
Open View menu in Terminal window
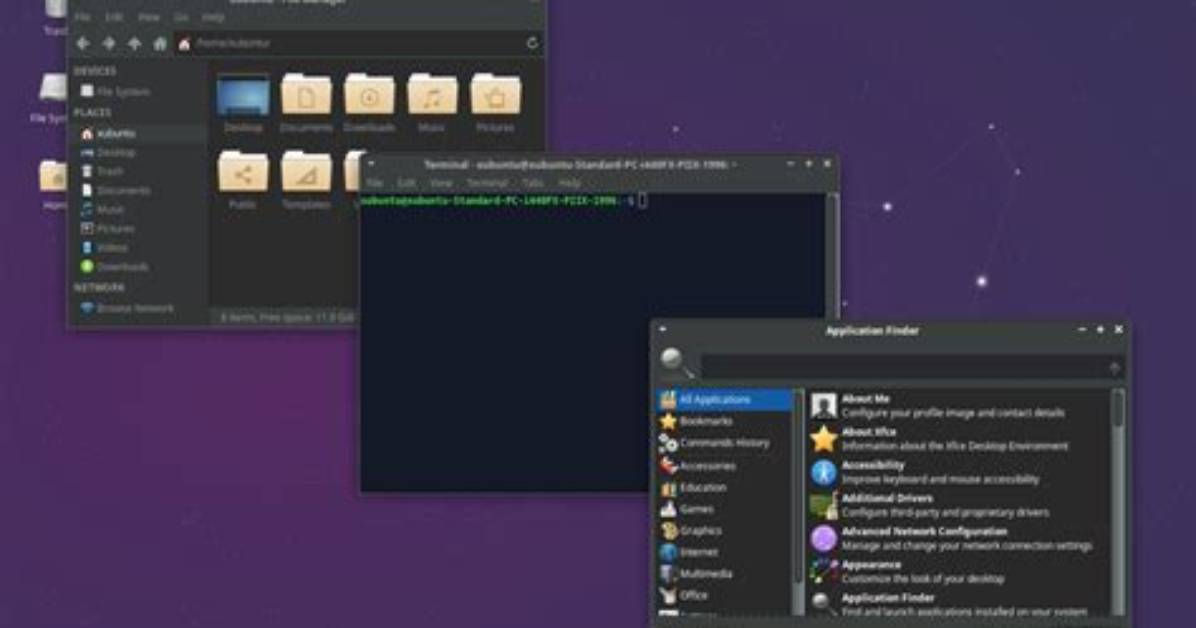pos(441,183)
